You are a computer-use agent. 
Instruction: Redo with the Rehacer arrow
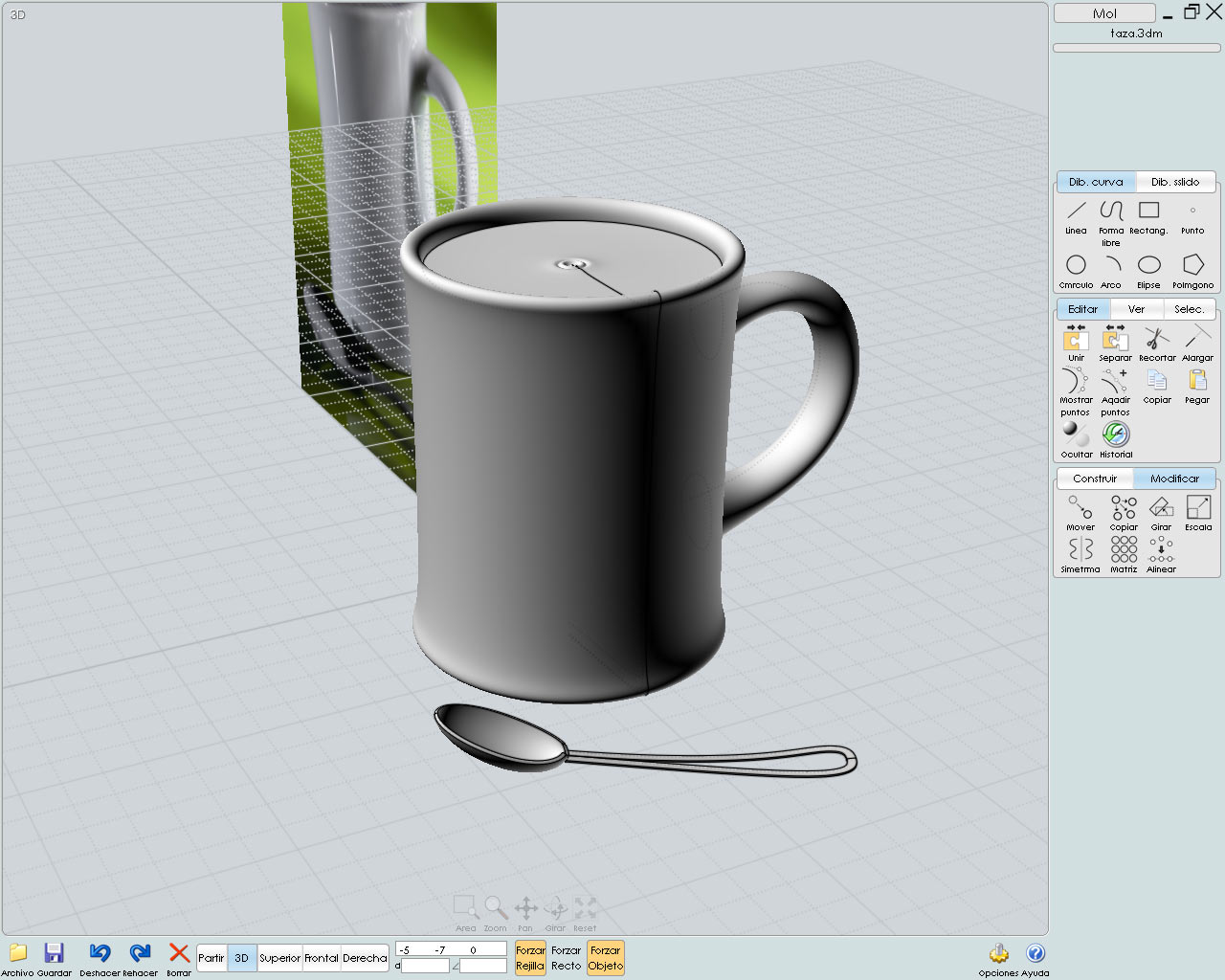click(140, 959)
